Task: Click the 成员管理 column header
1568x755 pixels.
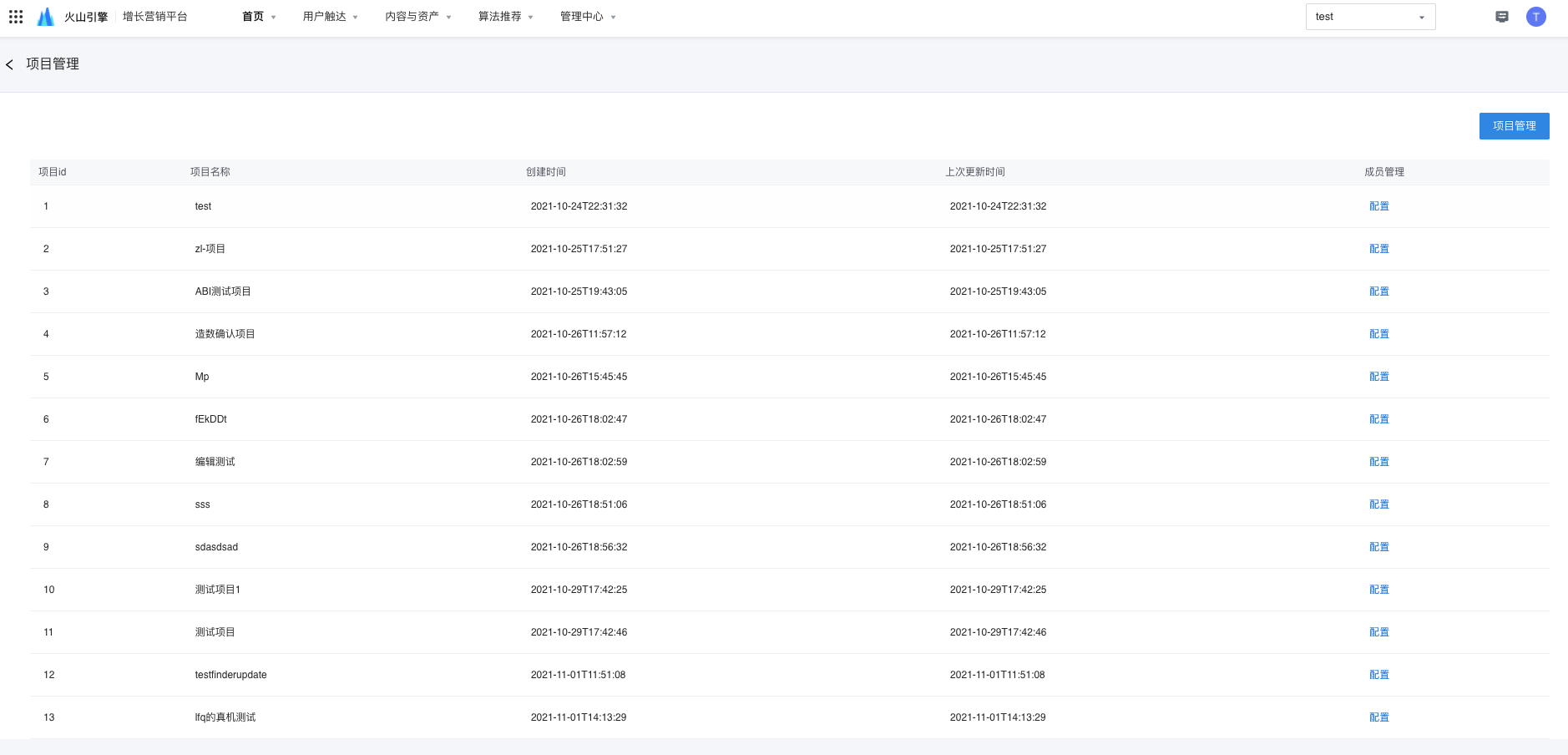Action: tap(1384, 172)
